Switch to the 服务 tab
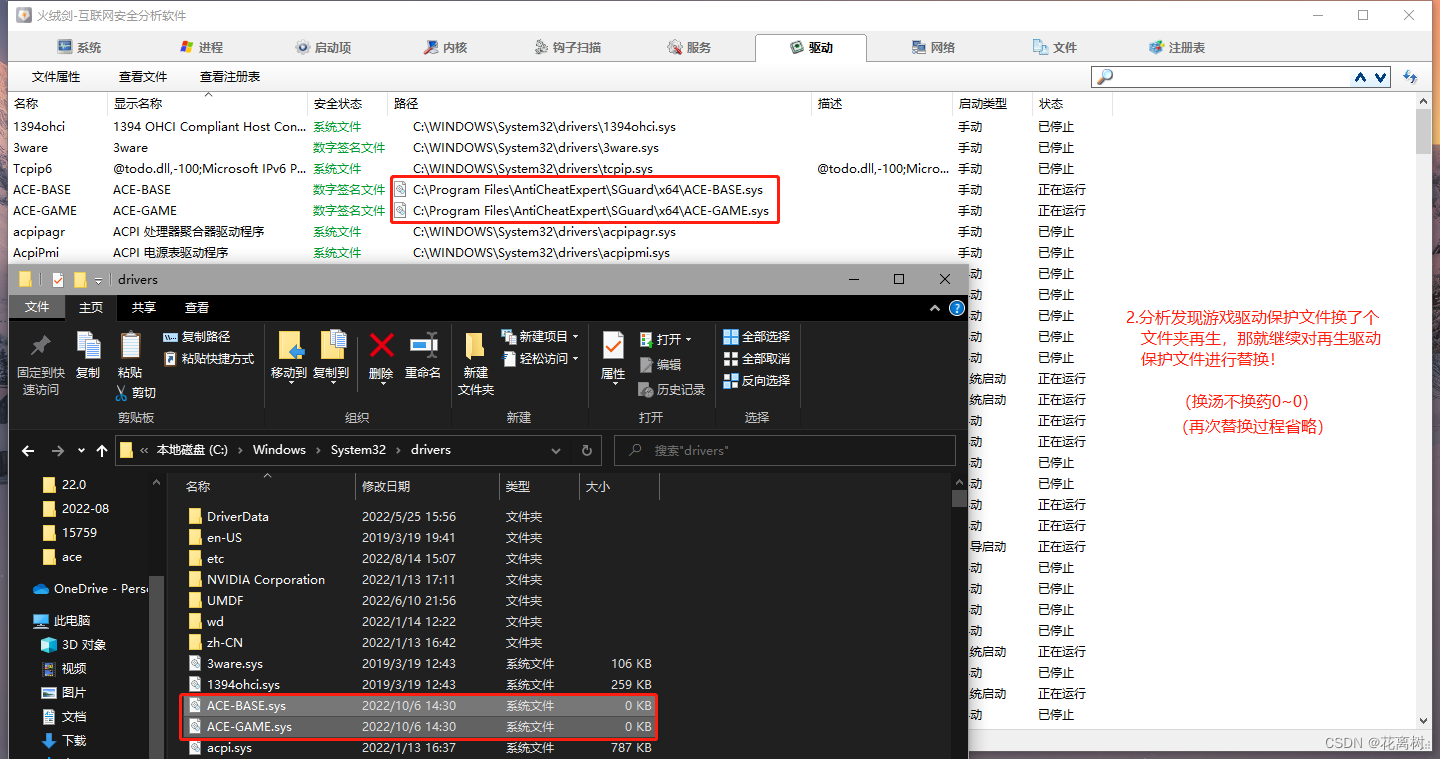Screen dimensions: 1440x759 pyautogui.click(x=689, y=47)
